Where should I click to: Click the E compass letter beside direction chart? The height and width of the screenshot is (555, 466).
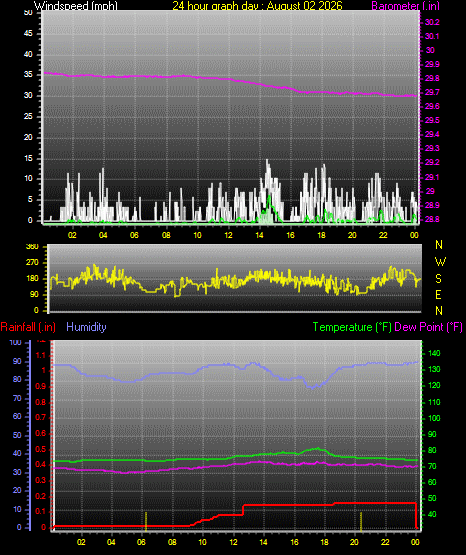click(x=438, y=294)
